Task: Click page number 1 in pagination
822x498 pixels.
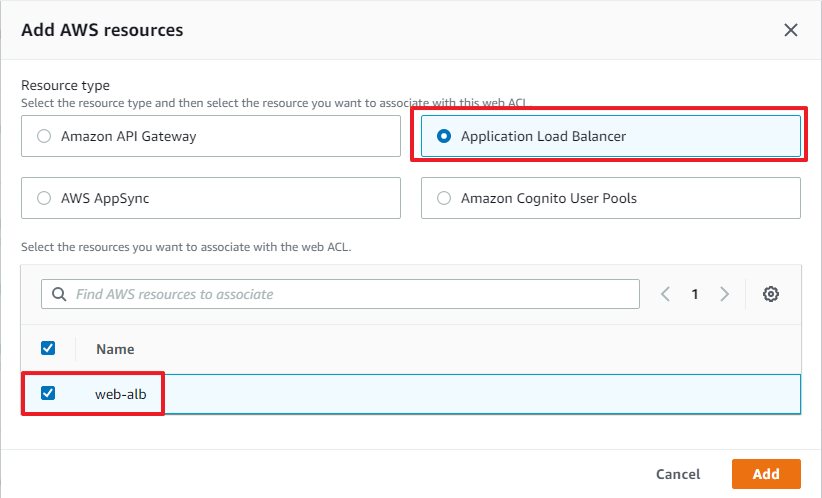Action: (x=695, y=294)
